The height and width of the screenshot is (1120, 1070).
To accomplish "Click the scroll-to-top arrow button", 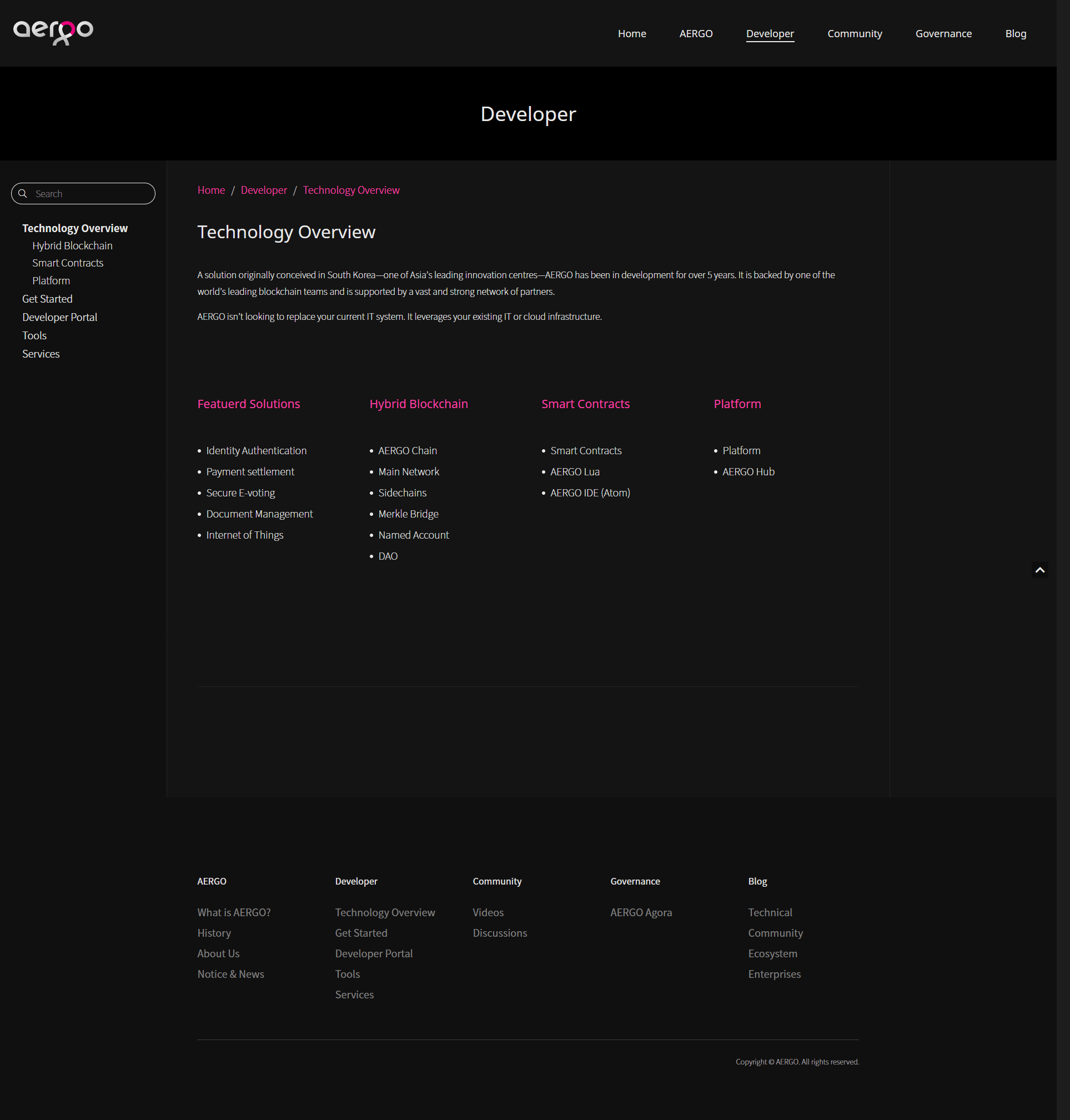I will (x=1040, y=570).
